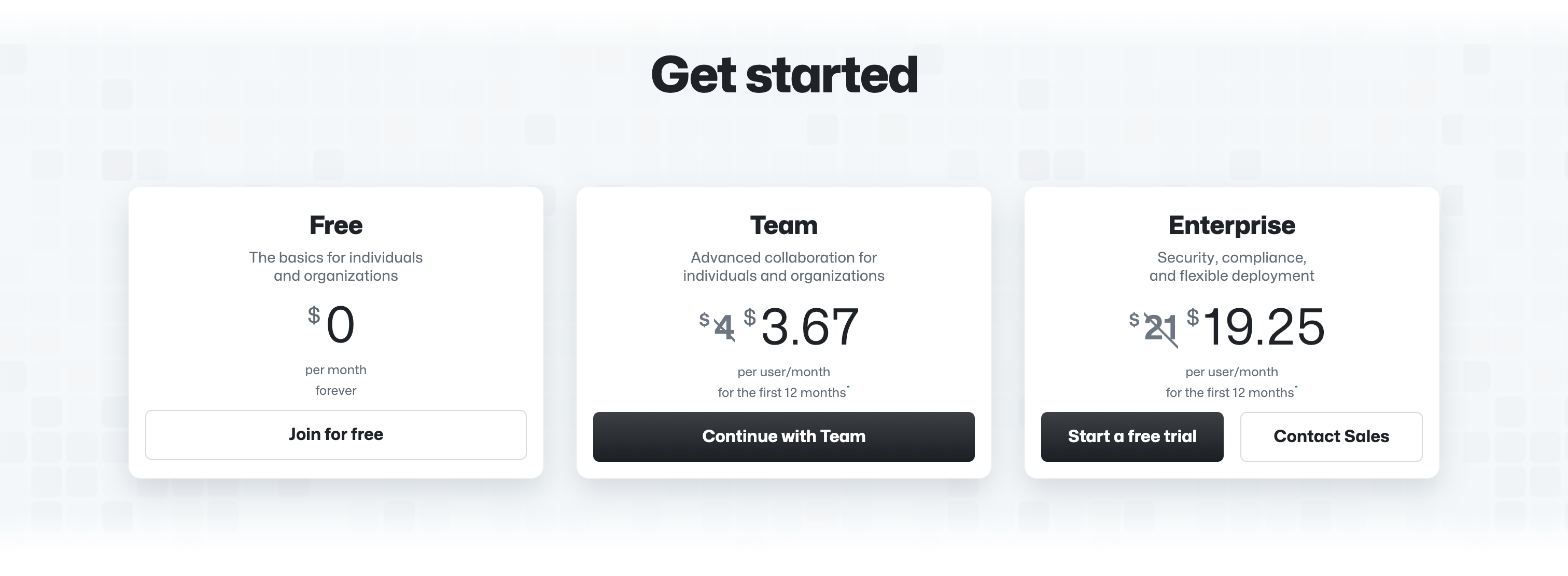Click the Join for free button
This screenshot has height=576, width=1568.
coord(335,435)
